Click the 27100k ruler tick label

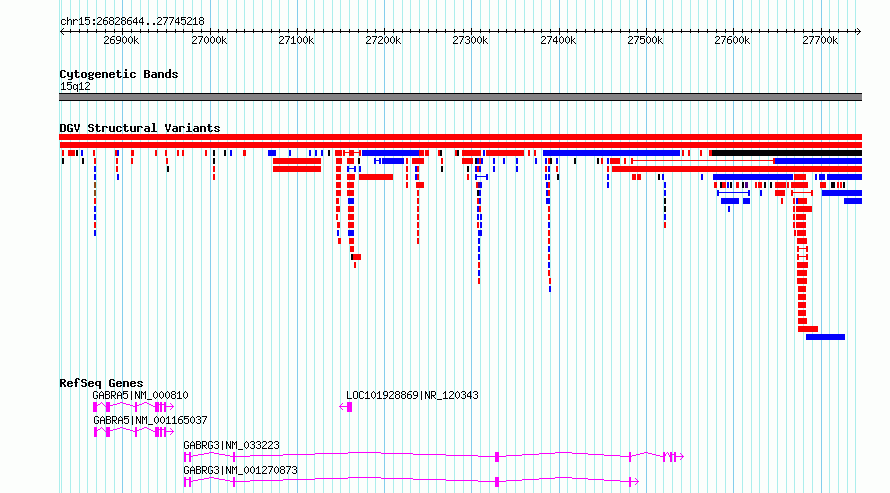click(296, 40)
